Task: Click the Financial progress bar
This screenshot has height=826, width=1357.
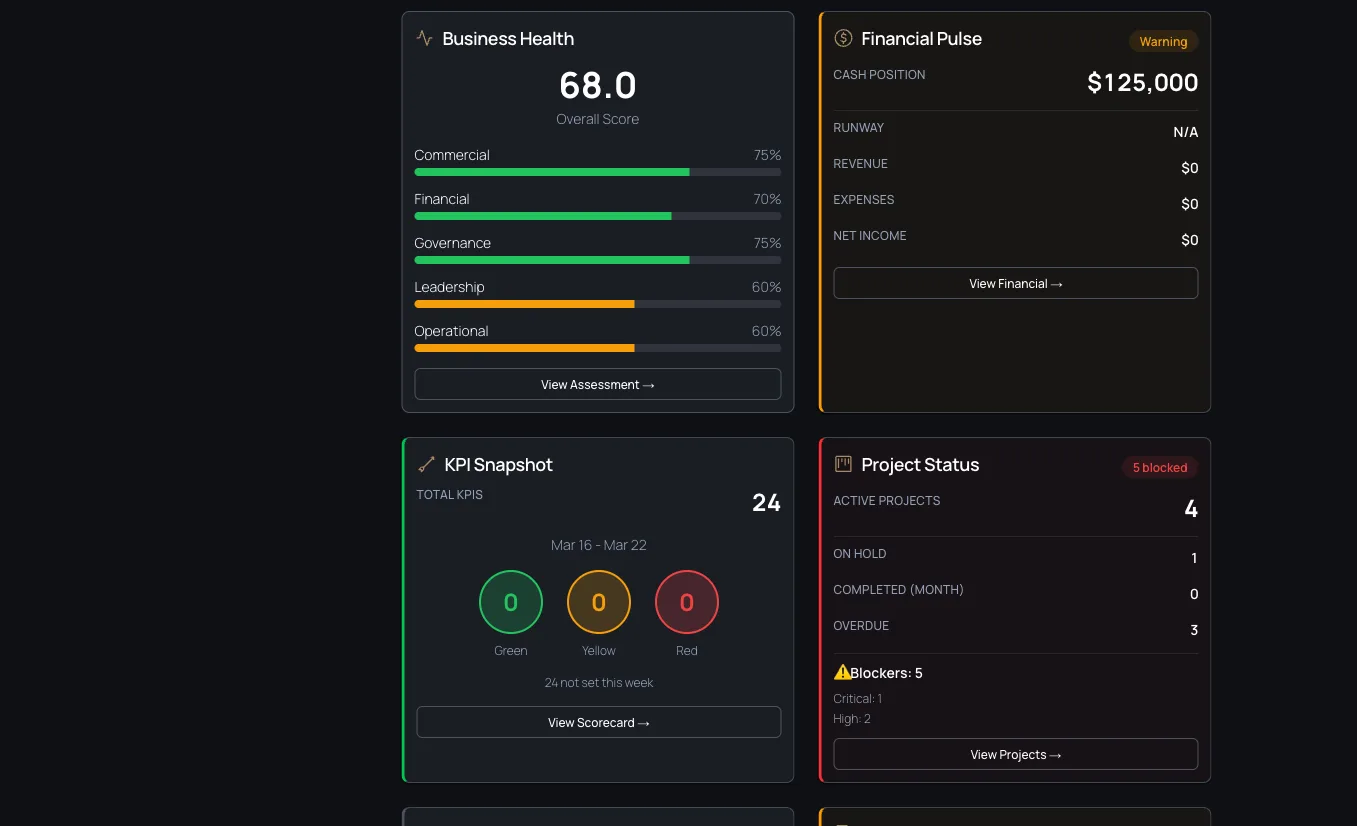Action: click(x=598, y=216)
